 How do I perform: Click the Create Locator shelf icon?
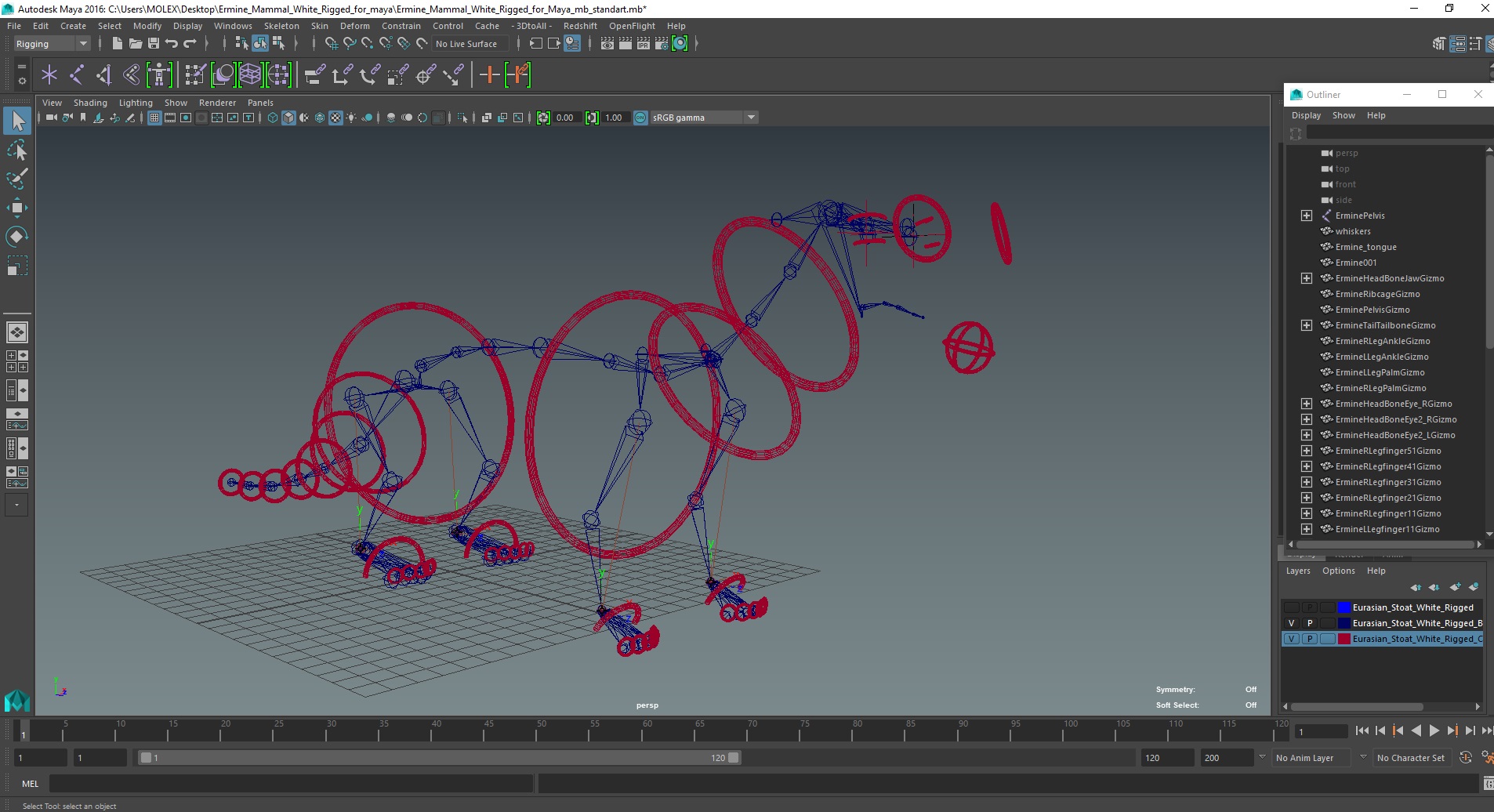click(x=49, y=75)
